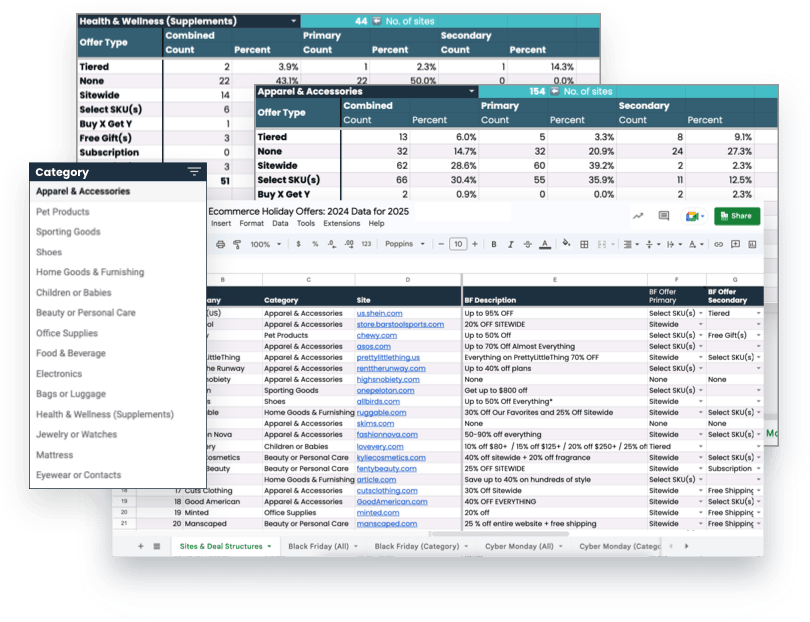Open the Health & Wellness category dropdown

click(x=293, y=21)
